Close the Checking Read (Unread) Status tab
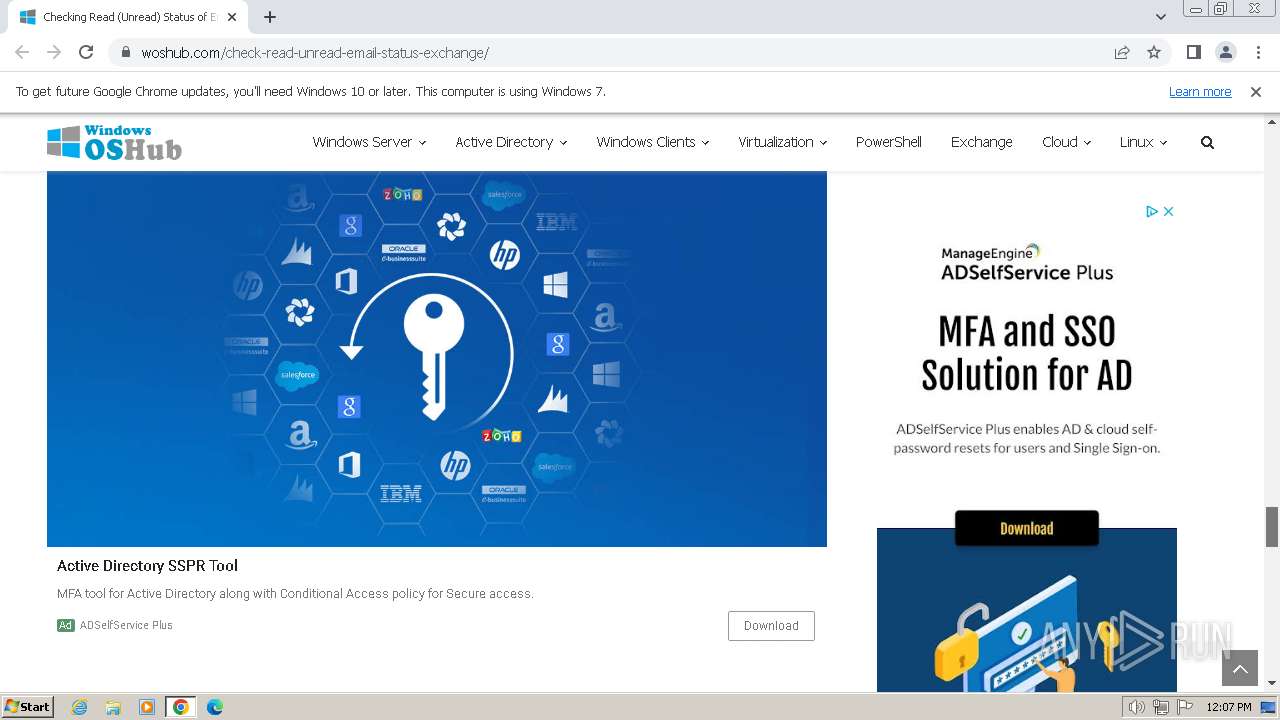The width and height of the screenshot is (1280, 720). coord(232,17)
